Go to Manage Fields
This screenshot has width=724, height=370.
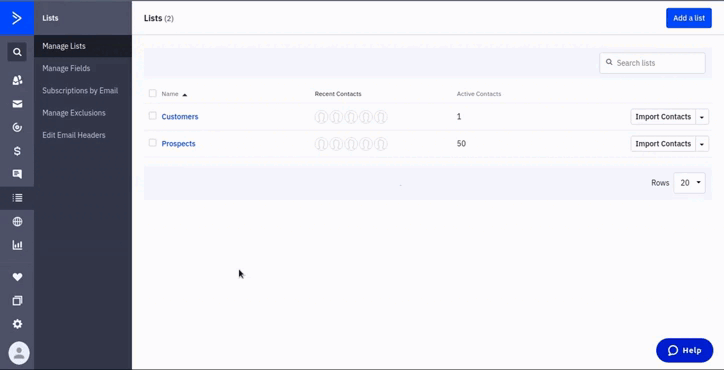(x=66, y=68)
